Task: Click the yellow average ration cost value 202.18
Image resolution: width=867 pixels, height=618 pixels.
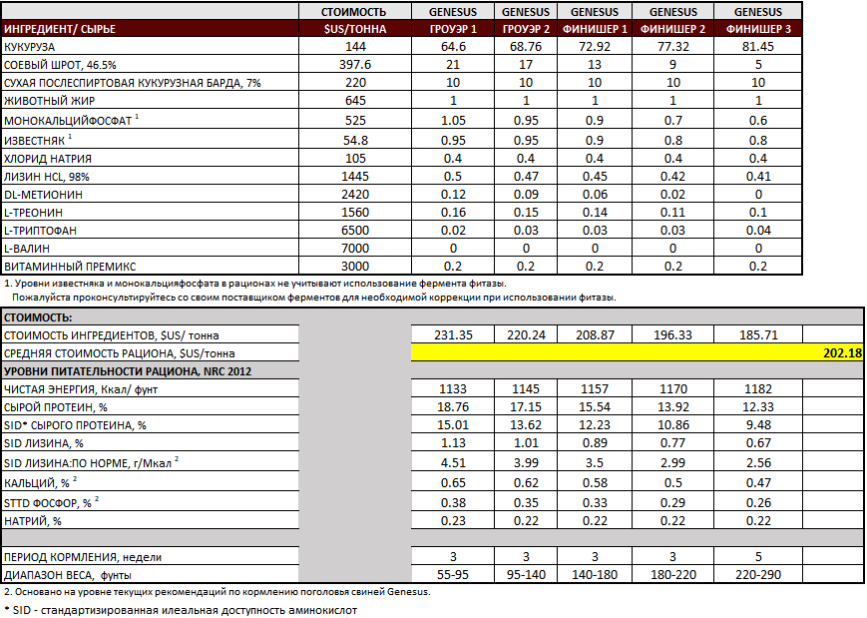Action: pos(840,353)
